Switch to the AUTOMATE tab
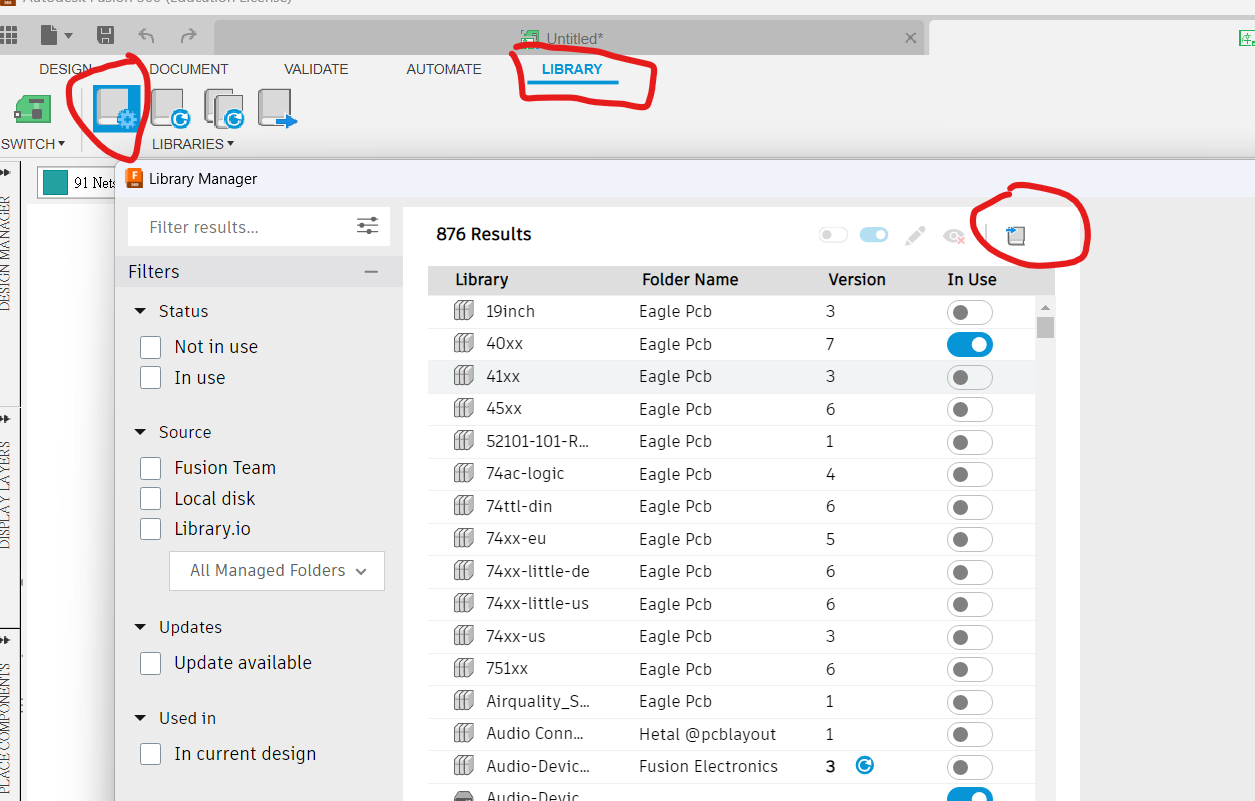This screenshot has height=801, width=1255. tap(444, 69)
